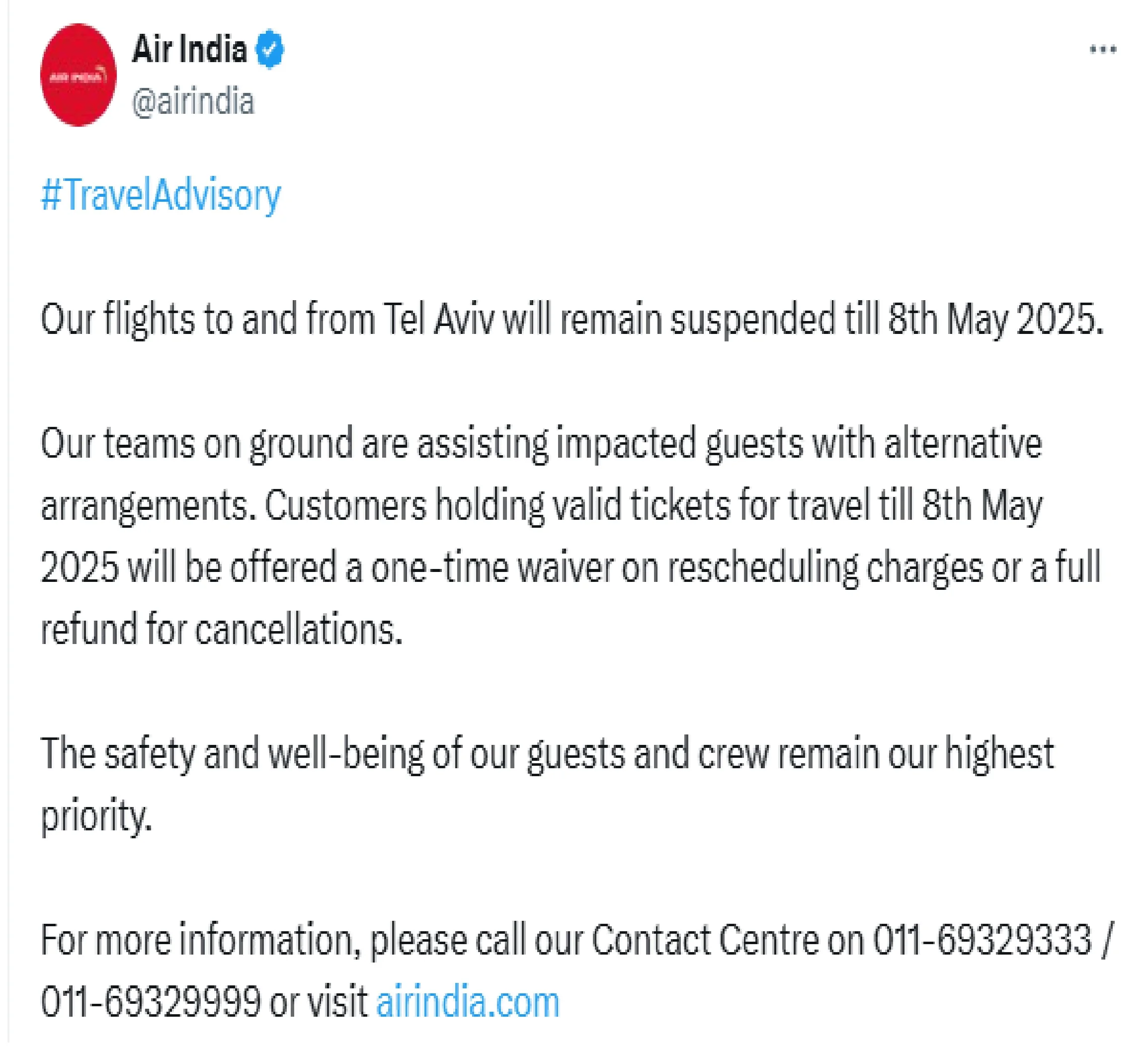Click the "refund for cancellations." line
The width and height of the screenshot is (1148, 1049).
222,629
